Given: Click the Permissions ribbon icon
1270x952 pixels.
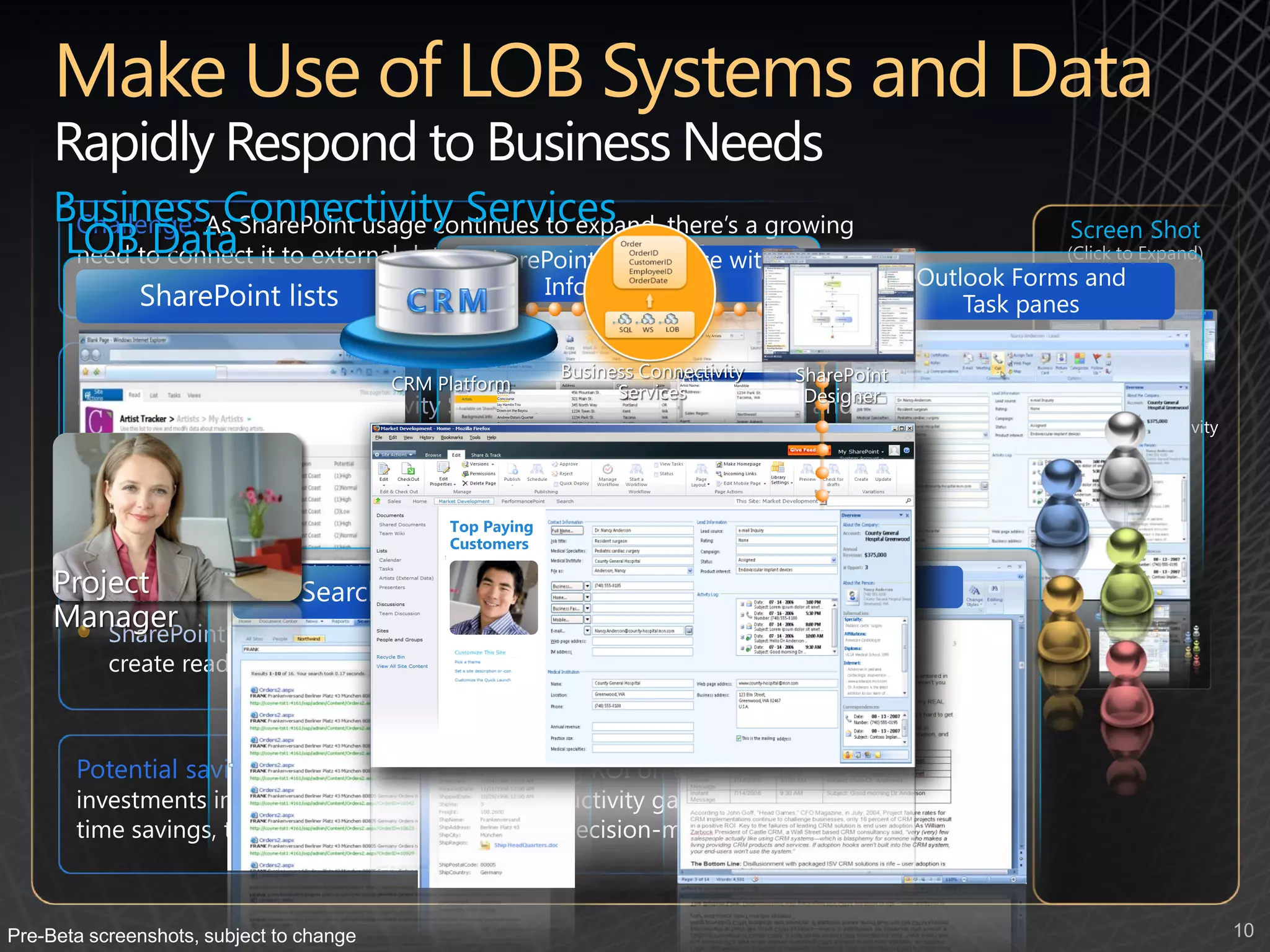Looking at the screenshot, I should click(465, 474).
